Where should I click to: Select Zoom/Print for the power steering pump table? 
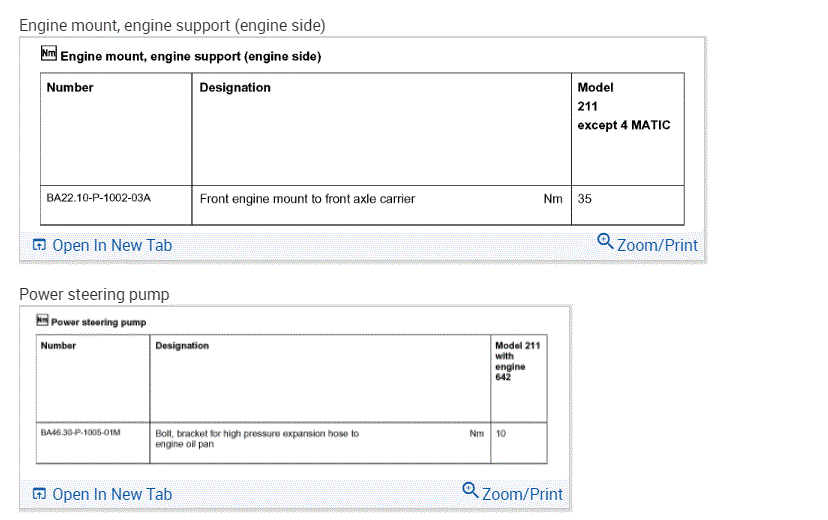(x=522, y=494)
